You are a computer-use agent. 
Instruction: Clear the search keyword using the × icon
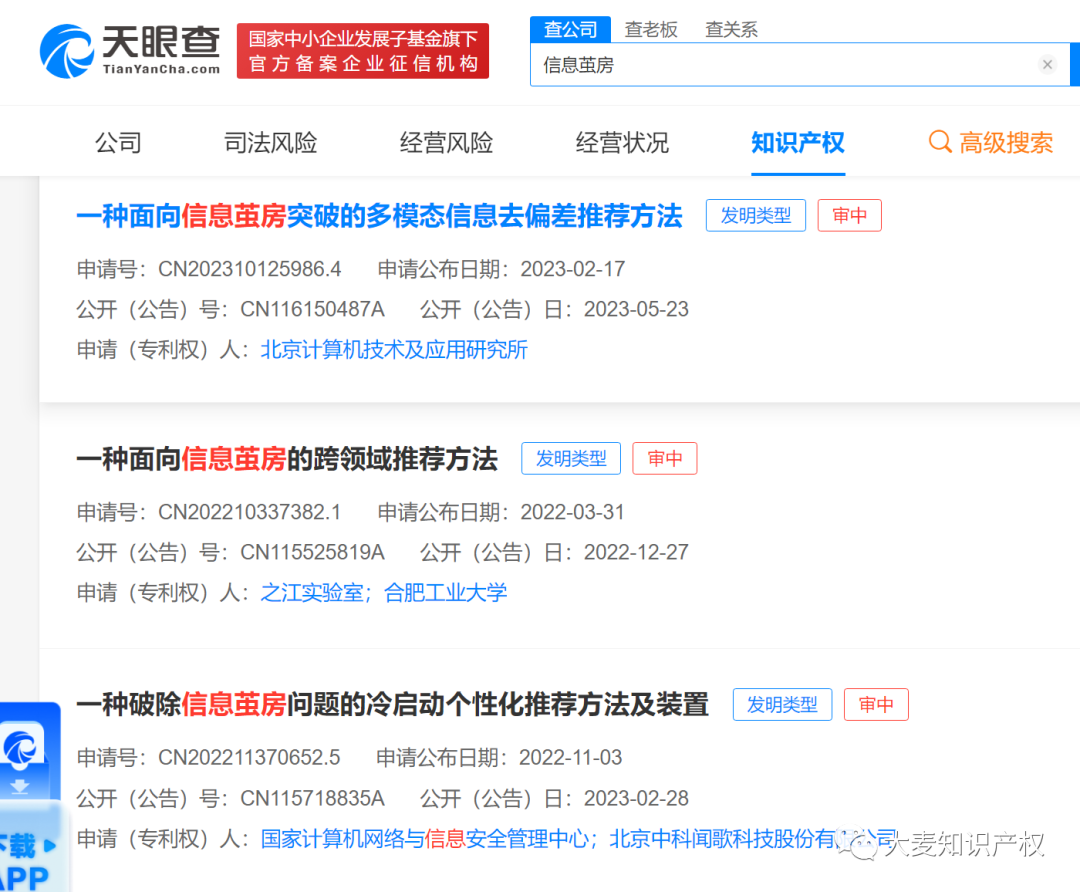pyautogui.click(x=1047, y=65)
